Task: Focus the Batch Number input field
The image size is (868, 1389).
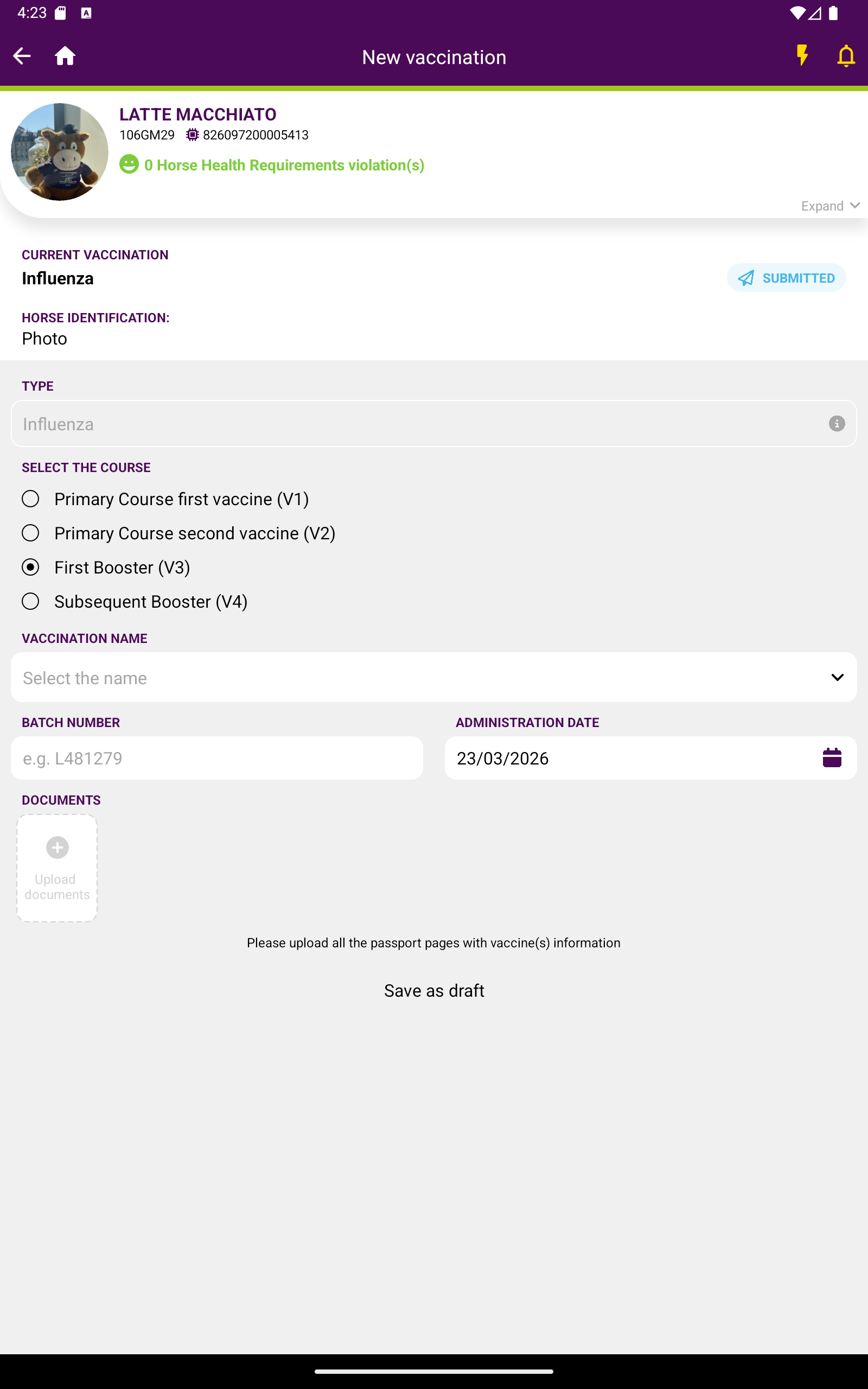Action: point(217,758)
